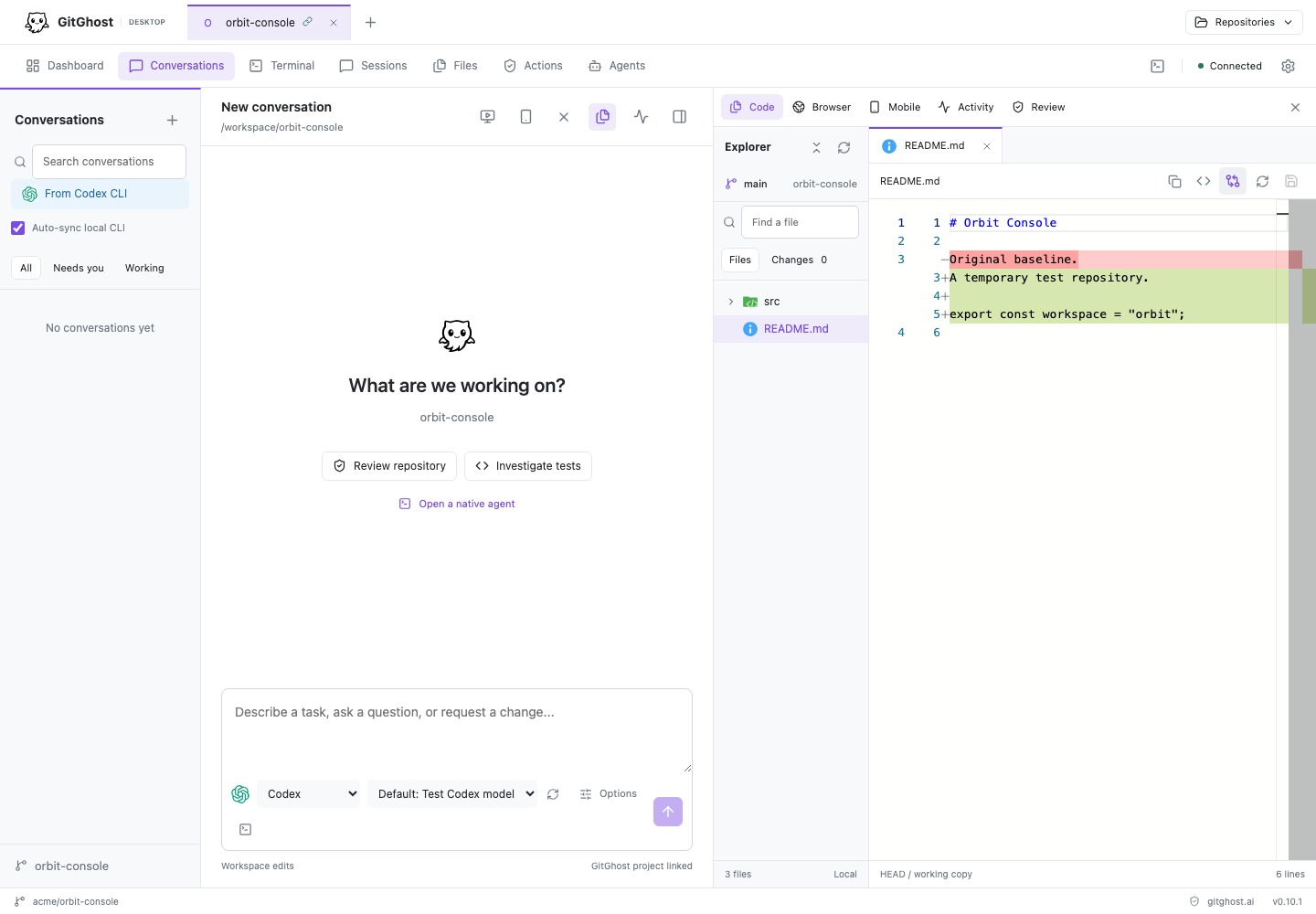This screenshot has width=1316, height=914.
Task: Expand the src folder
Action: pyautogui.click(x=791, y=302)
